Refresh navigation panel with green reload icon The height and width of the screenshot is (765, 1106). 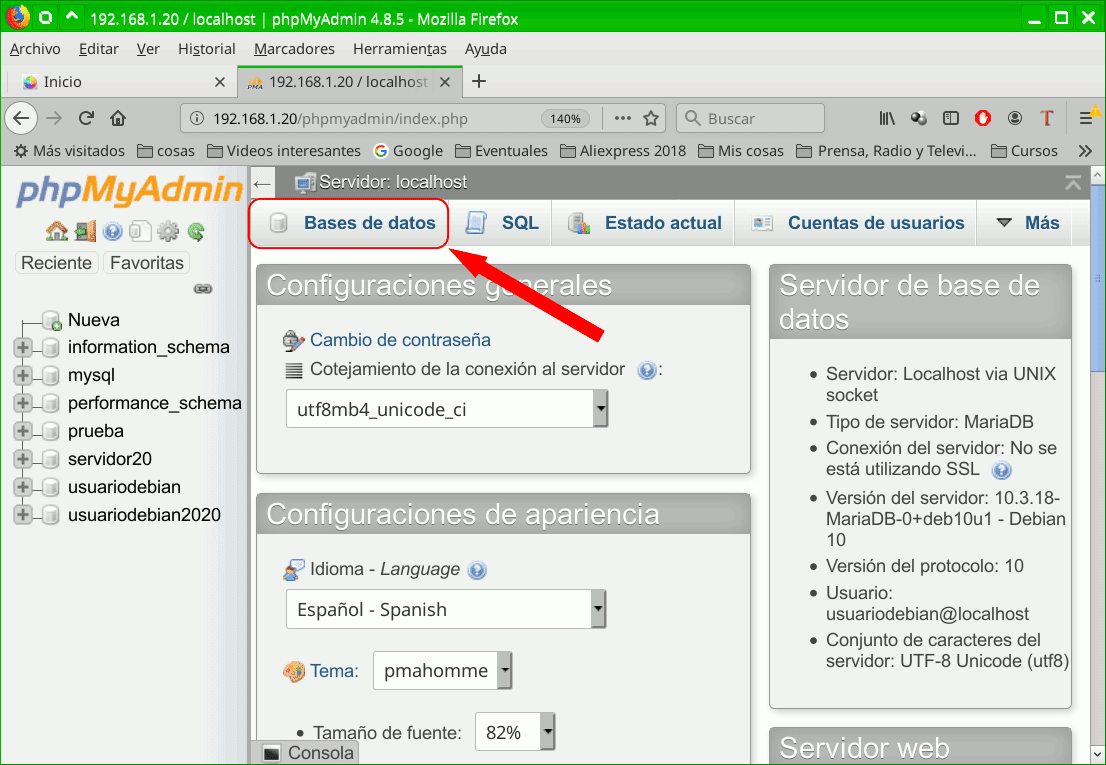point(196,231)
